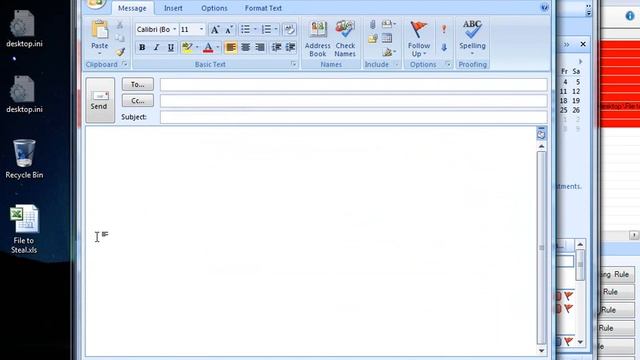640x360 pixels.
Task: Click the Grow Font icon
Action: tap(215, 29)
